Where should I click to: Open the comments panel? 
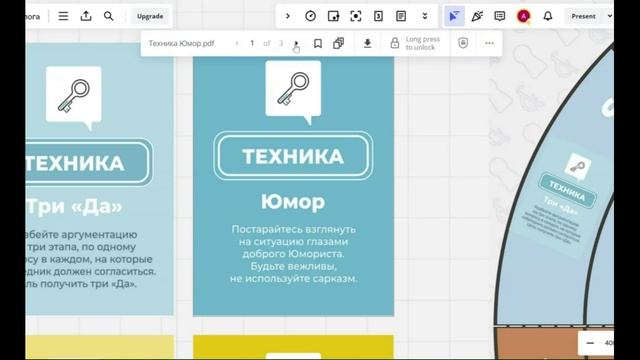coord(500,16)
